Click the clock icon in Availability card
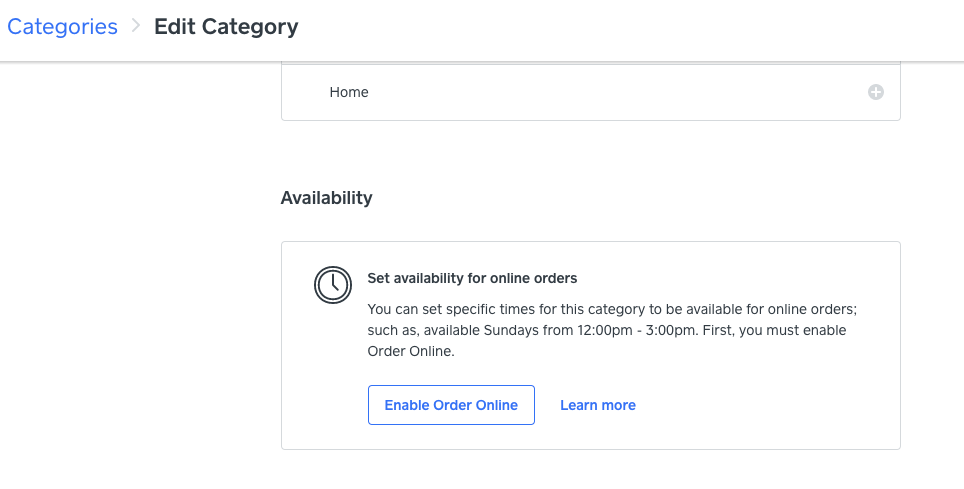Image resolution: width=964 pixels, height=489 pixels. click(x=332, y=285)
